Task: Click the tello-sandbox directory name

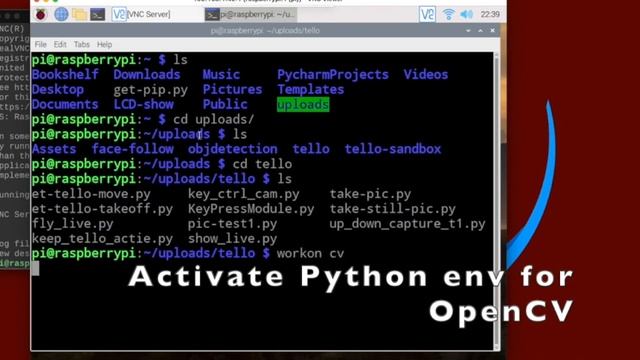Action: click(393, 149)
